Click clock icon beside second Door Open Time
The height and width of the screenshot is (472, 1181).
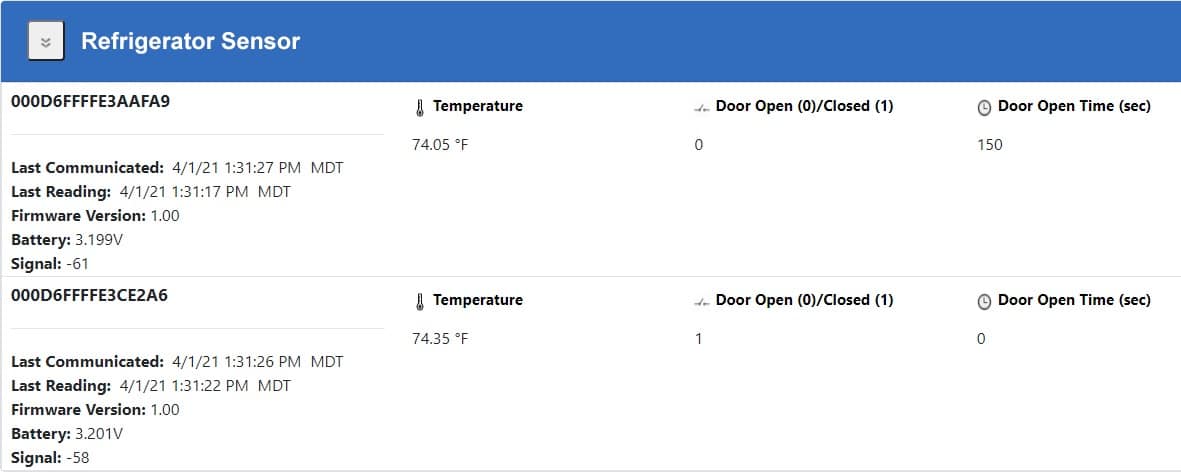(984, 302)
